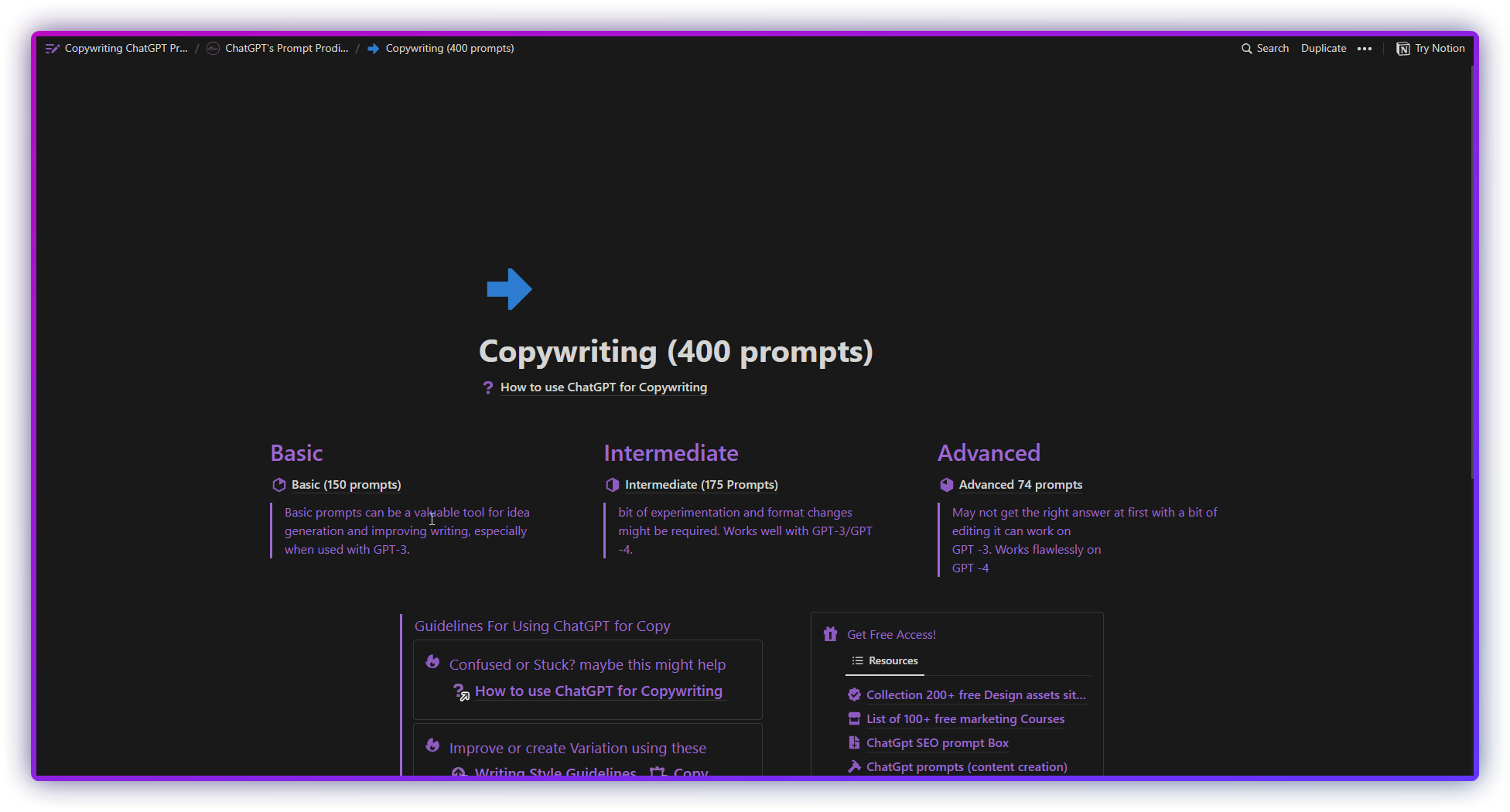Select the Resources view tab
The width and height of the screenshot is (1510, 812).
(x=885, y=661)
